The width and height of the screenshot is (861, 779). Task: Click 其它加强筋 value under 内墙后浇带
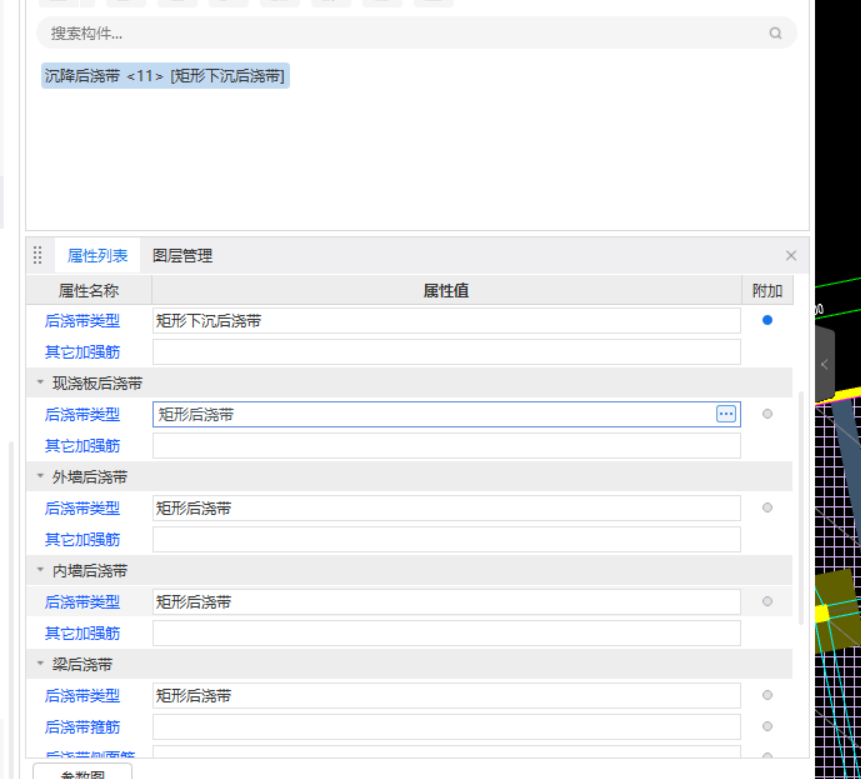[446, 634]
